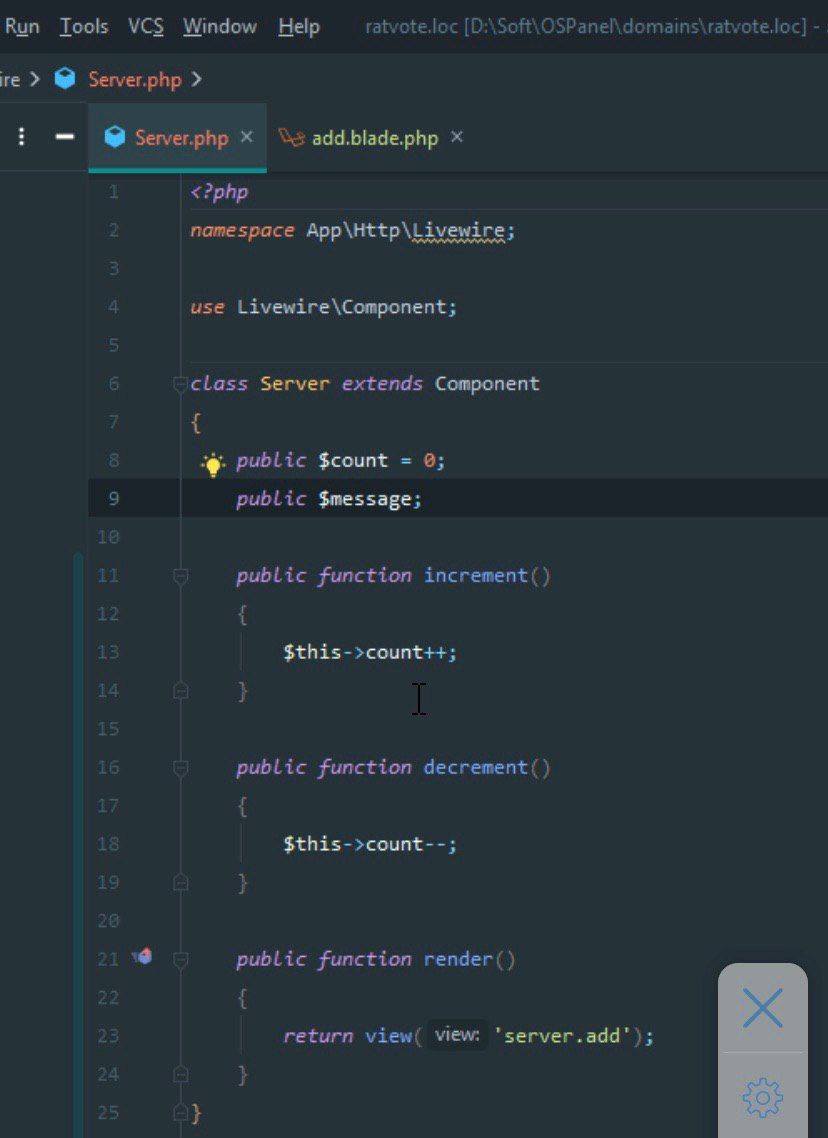Open the Window menu
828x1138 pixels.
219,26
